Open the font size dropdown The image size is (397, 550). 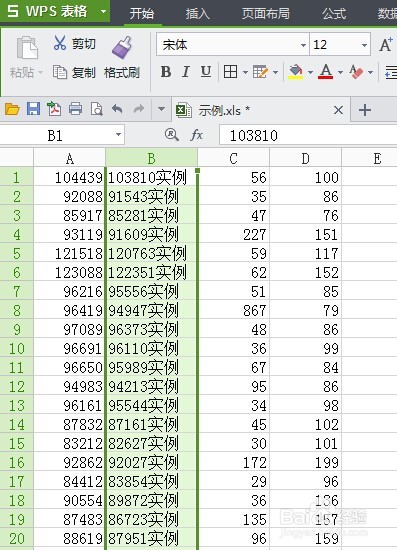[364, 45]
